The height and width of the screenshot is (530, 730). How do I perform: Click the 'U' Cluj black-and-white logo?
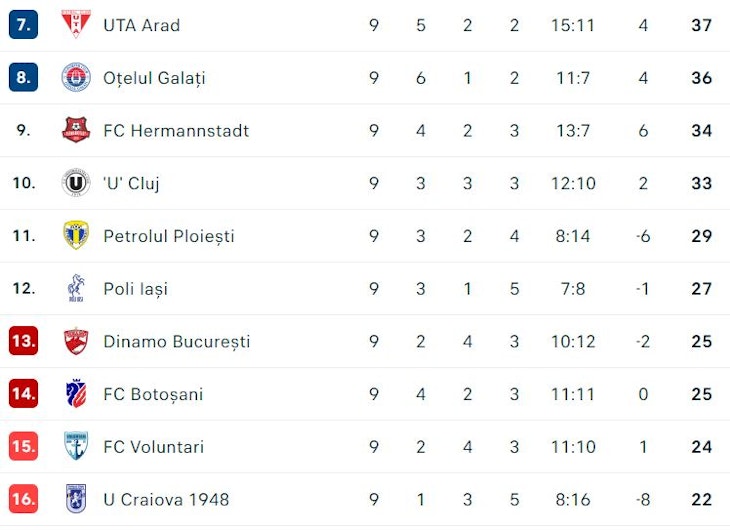76,183
